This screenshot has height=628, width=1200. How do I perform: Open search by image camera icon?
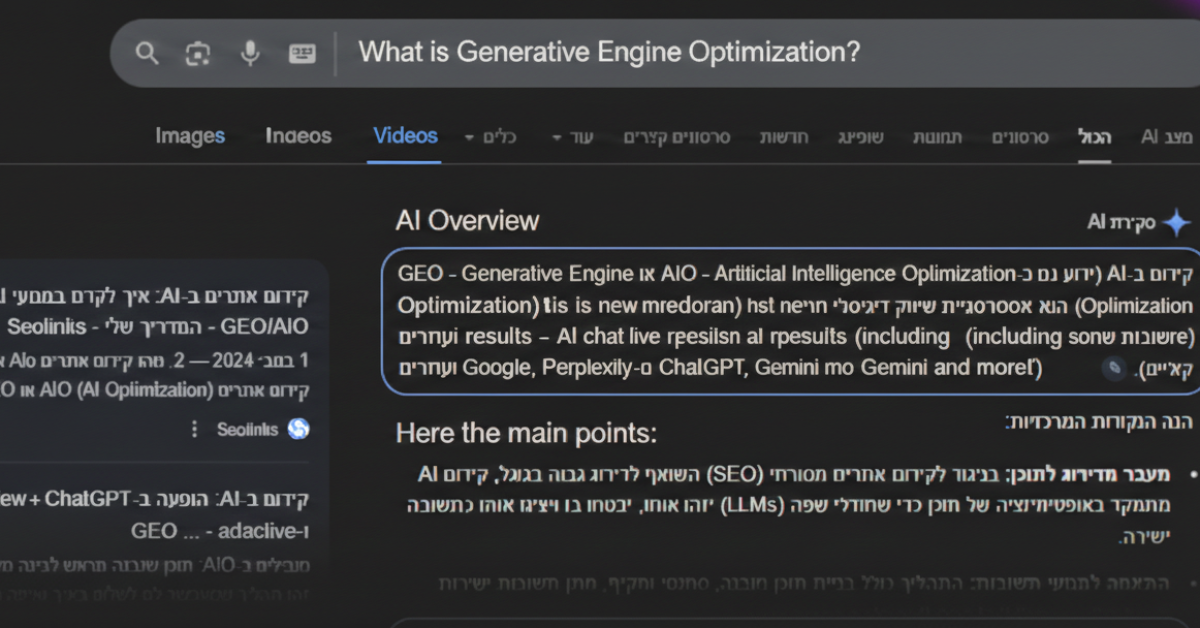pos(197,53)
